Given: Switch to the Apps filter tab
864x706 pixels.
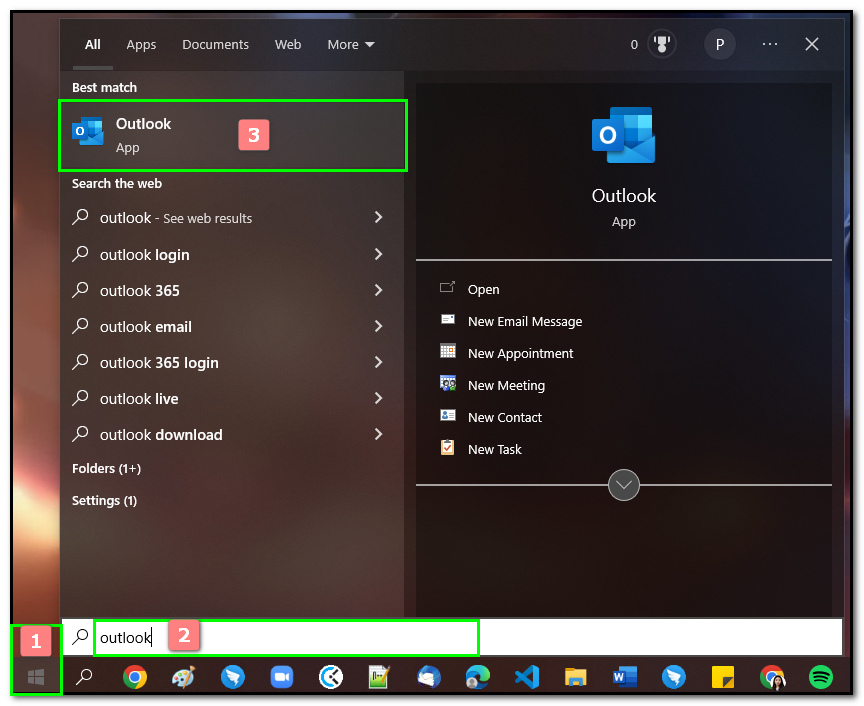Looking at the screenshot, I should click(141, 45).
